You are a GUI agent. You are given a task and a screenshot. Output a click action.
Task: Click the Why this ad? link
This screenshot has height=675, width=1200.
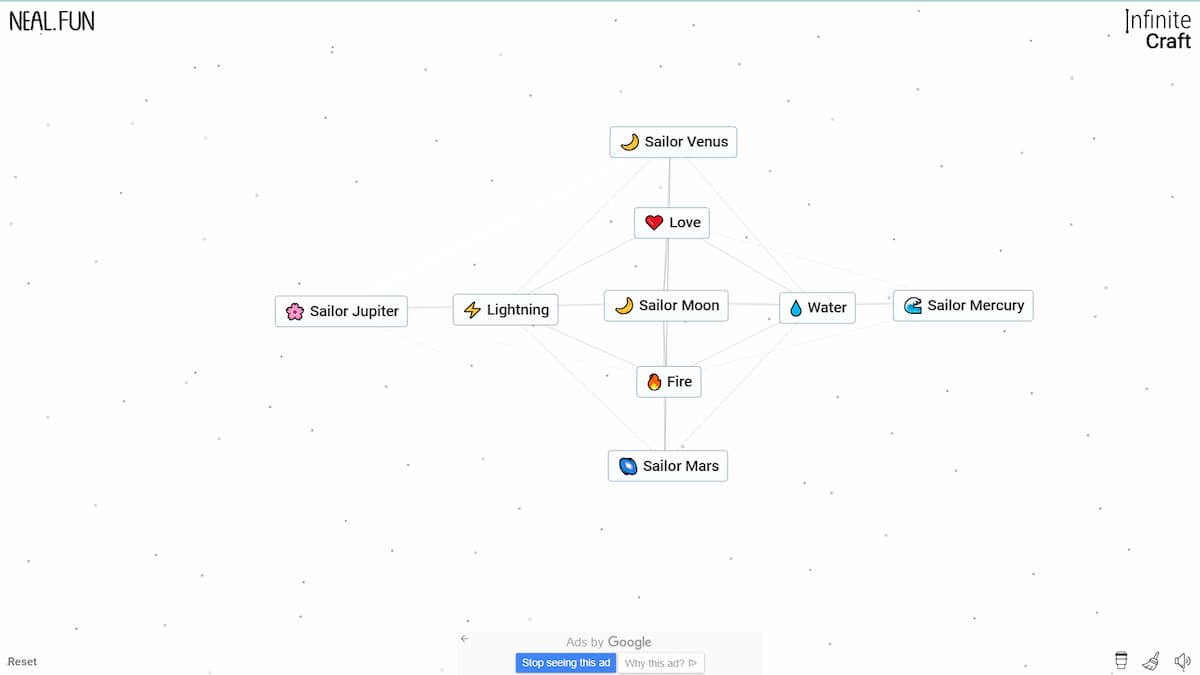[x=661, y=663]
